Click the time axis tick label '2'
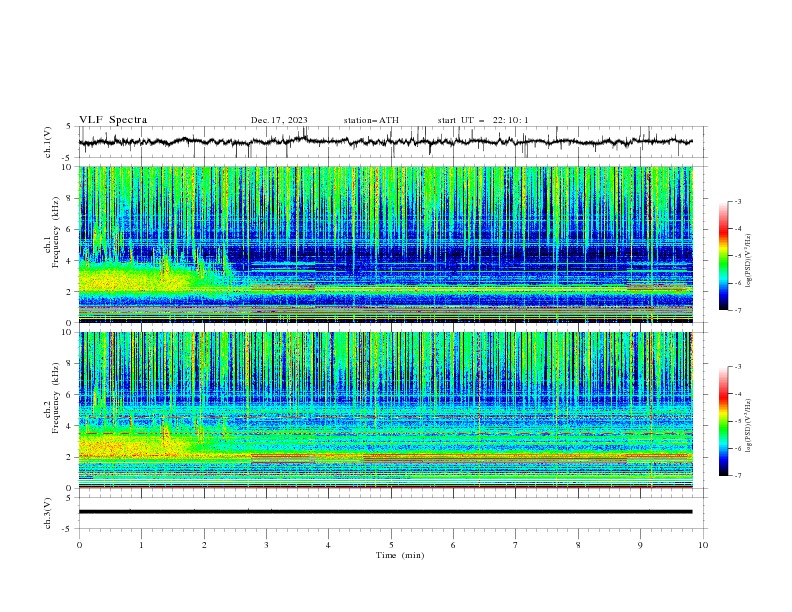Image resolution: width=792 pixels, height=612 pixels. (x=204, y=545)
